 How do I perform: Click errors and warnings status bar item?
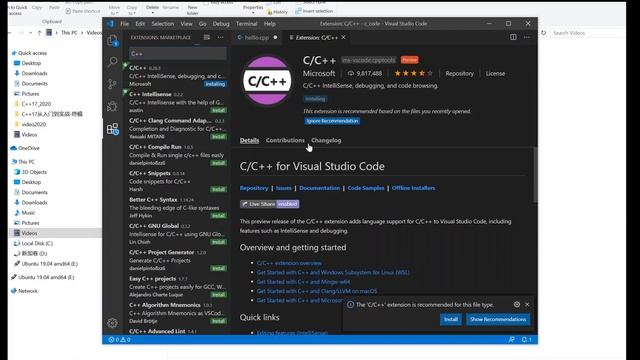(x=119, y=340)
